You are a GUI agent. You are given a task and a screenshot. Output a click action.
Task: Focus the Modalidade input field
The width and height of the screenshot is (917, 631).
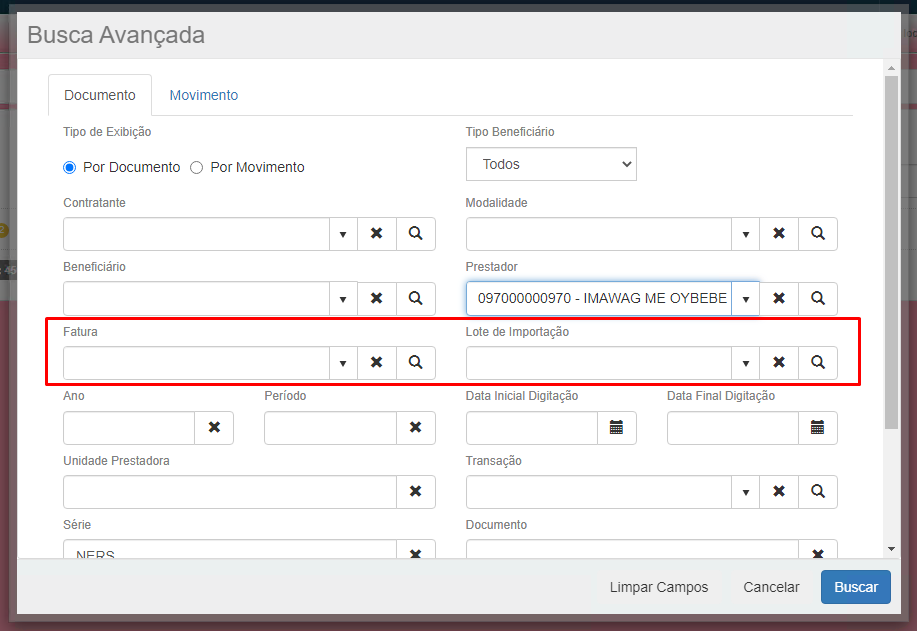tap(599, 234)
